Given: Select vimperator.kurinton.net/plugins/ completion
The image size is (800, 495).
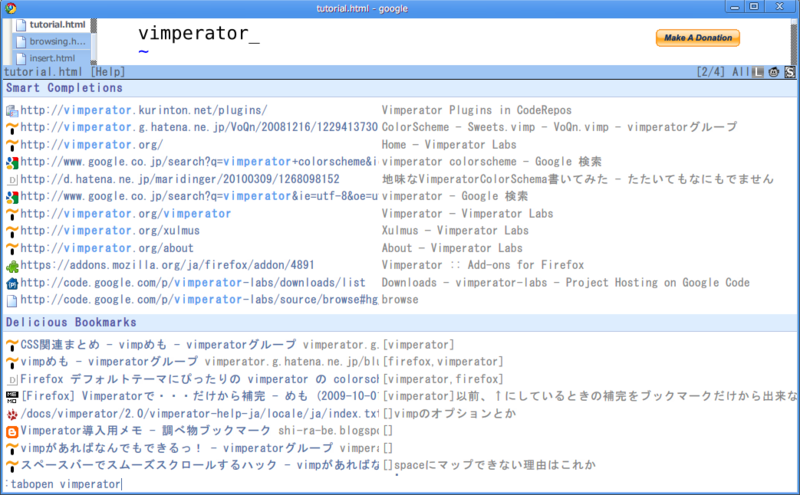Looking at the screenshot, I should (400, 110).
